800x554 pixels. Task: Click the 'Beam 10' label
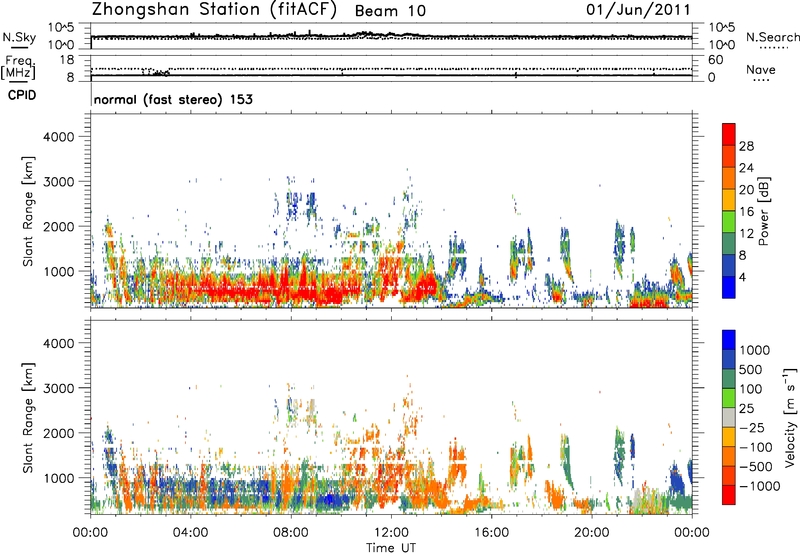[x=390, y=11]
